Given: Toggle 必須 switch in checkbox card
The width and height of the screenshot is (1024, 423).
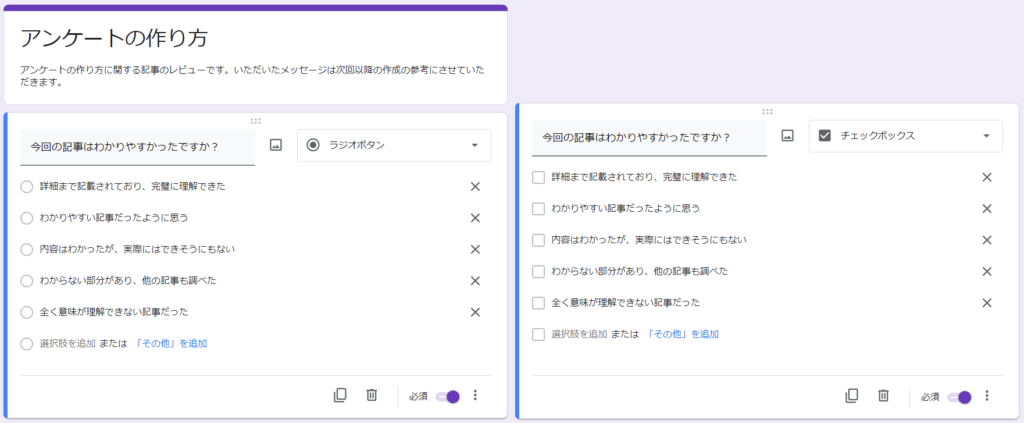Looking at the screenshot, I should coord(959,396).
